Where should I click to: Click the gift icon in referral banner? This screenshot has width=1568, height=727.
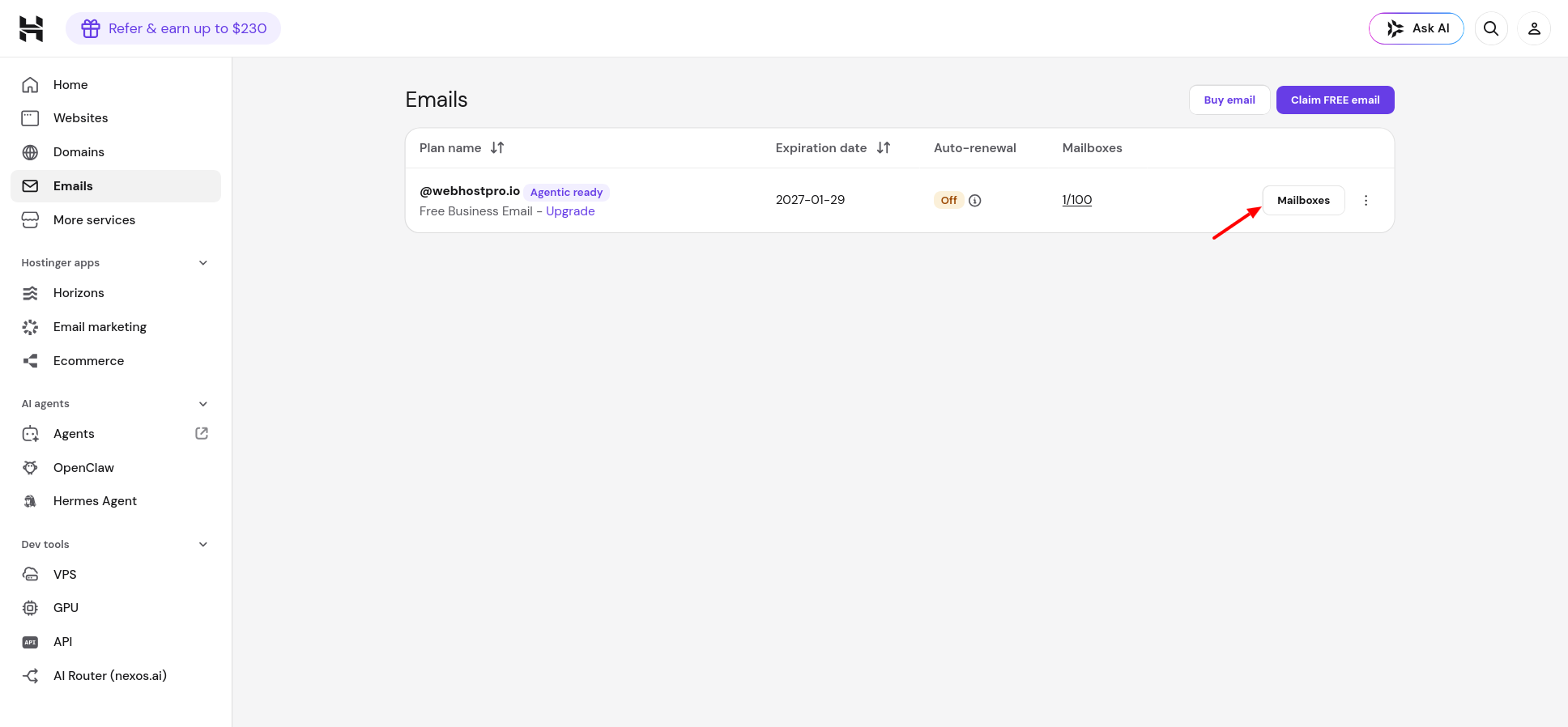[91, 28]
